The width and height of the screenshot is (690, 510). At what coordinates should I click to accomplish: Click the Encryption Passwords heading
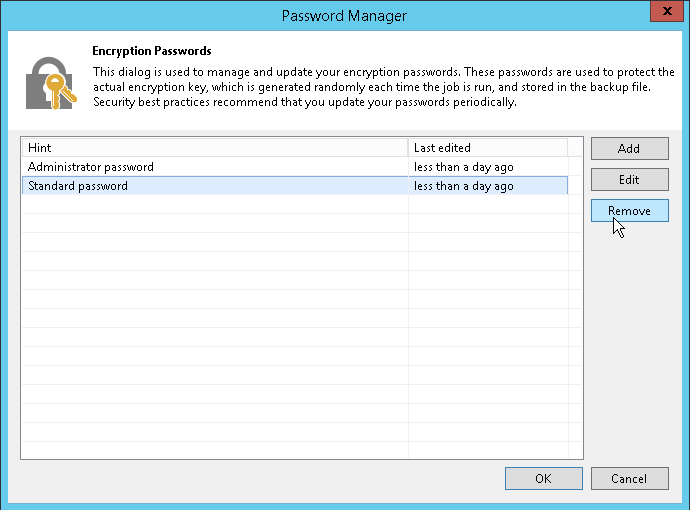pyautogui.click(x=151, y=50)
